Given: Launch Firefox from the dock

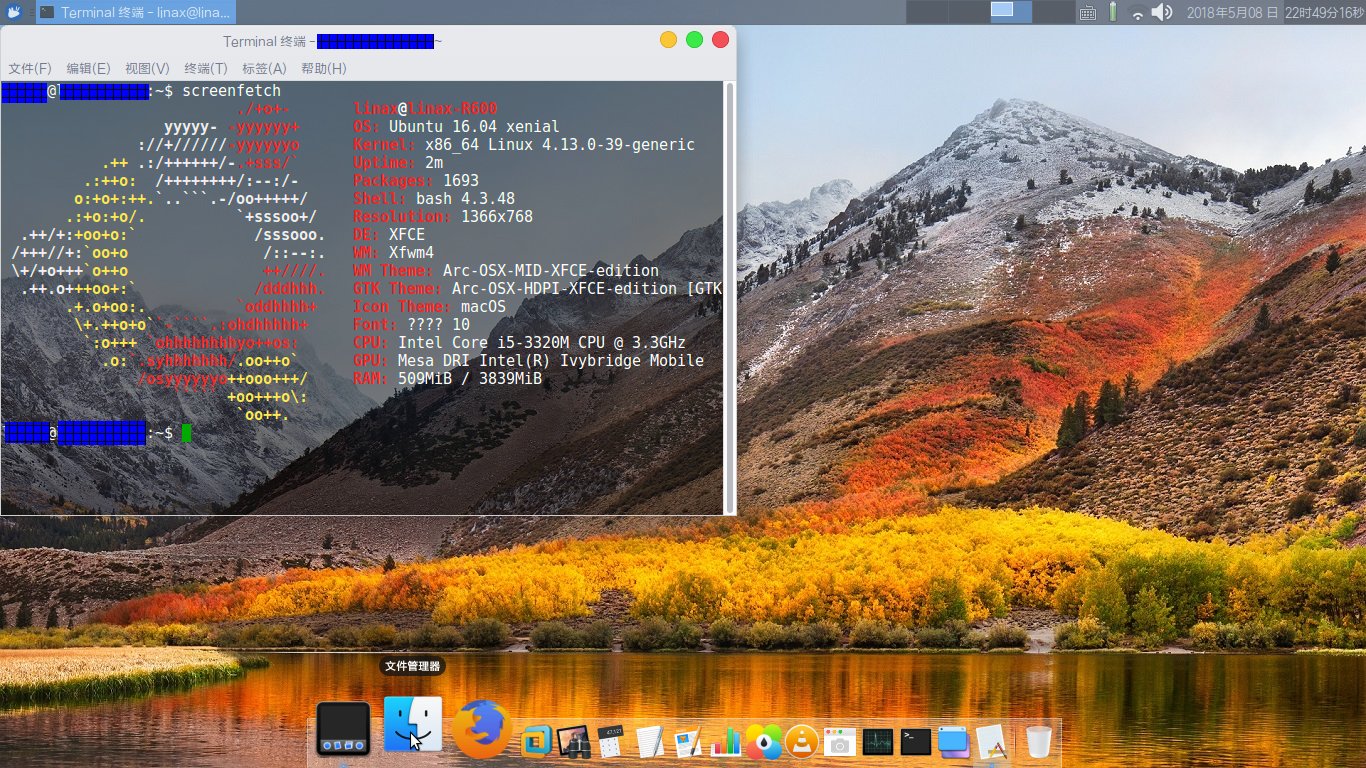Looking at the screenshot, I should click(x=482, y=729).
